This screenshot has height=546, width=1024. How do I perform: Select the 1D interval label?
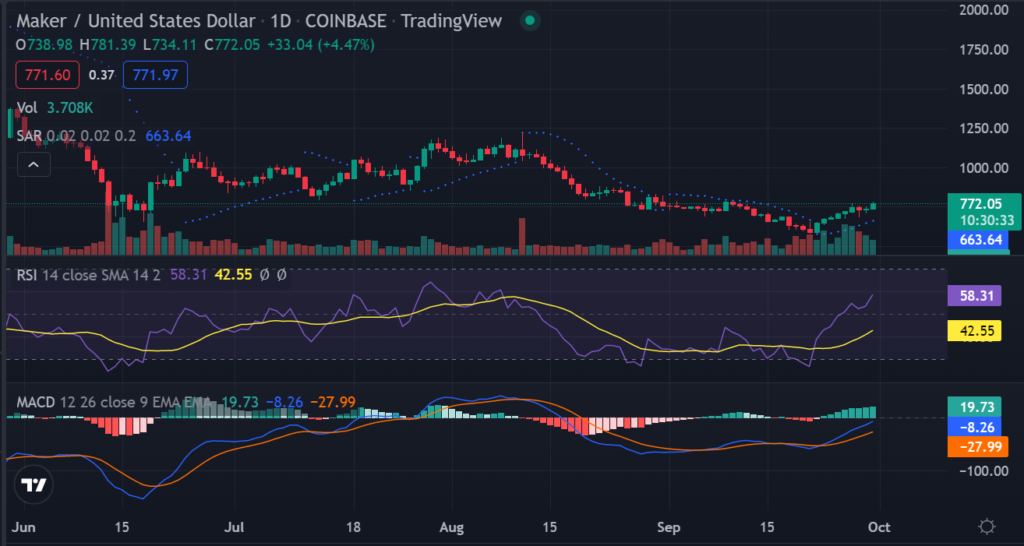[x=280, y=21]
